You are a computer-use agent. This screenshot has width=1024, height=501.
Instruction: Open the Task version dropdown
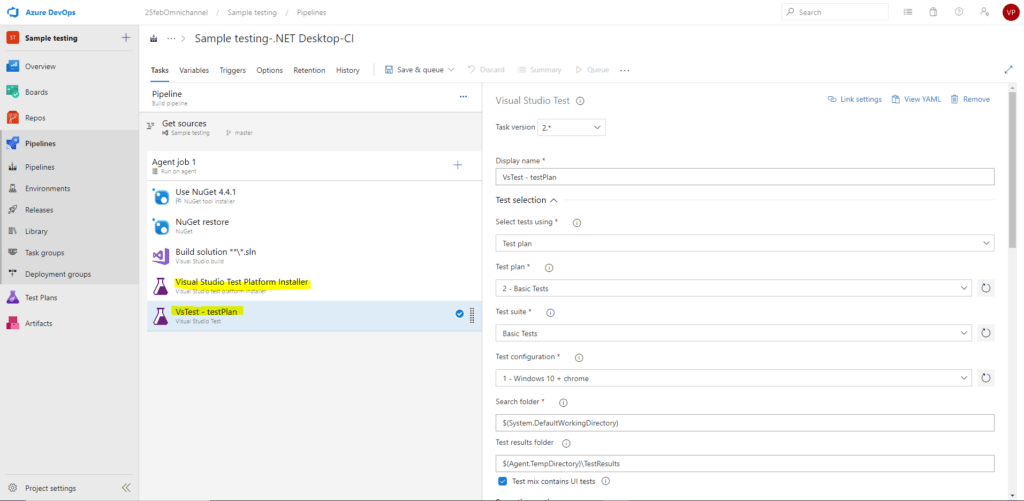571,127
